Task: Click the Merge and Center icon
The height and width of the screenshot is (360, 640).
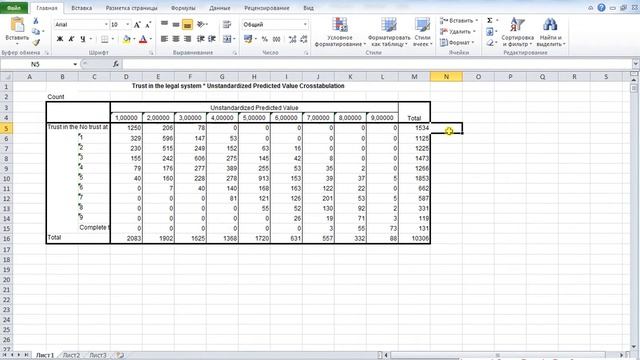Action: tap(227, 39)
